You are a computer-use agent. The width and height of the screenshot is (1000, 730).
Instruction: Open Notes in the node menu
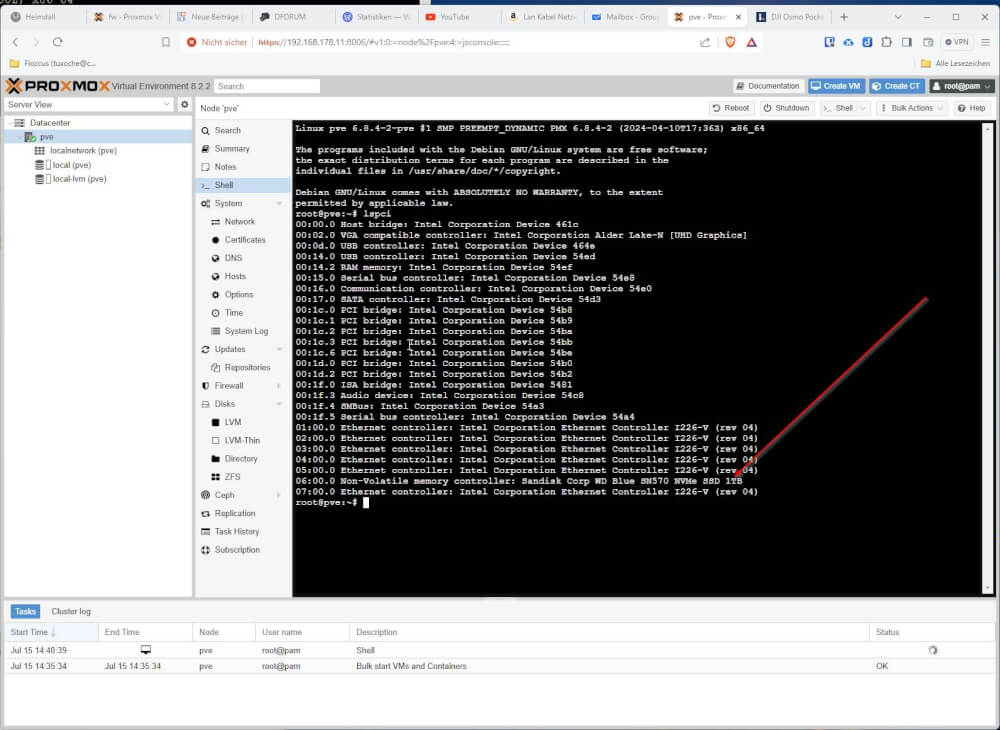(225, 166)
